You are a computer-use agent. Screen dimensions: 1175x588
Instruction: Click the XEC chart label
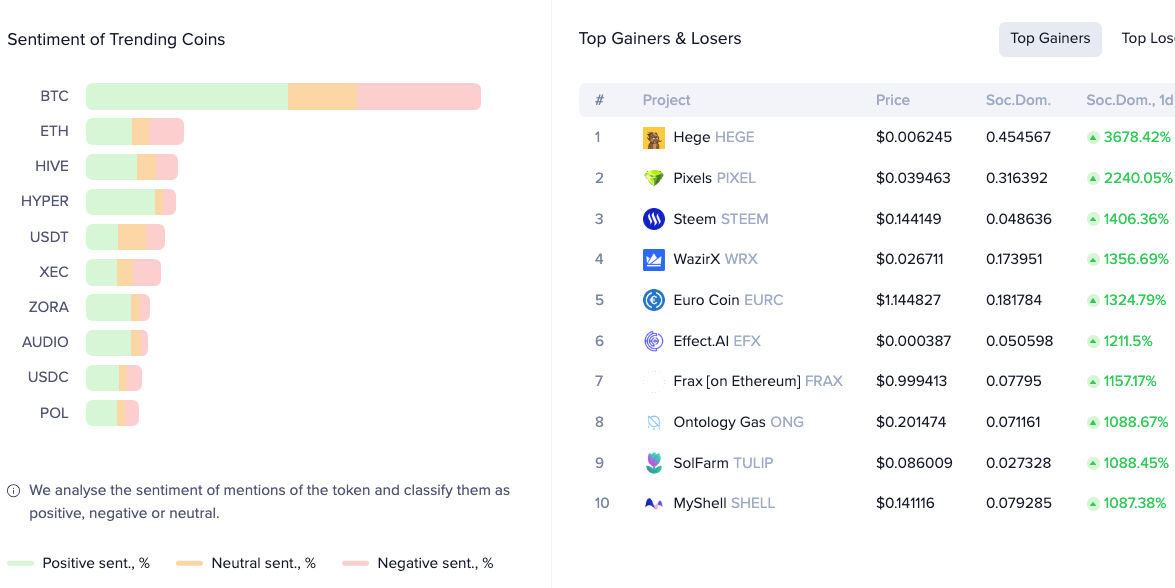point(54,273)
